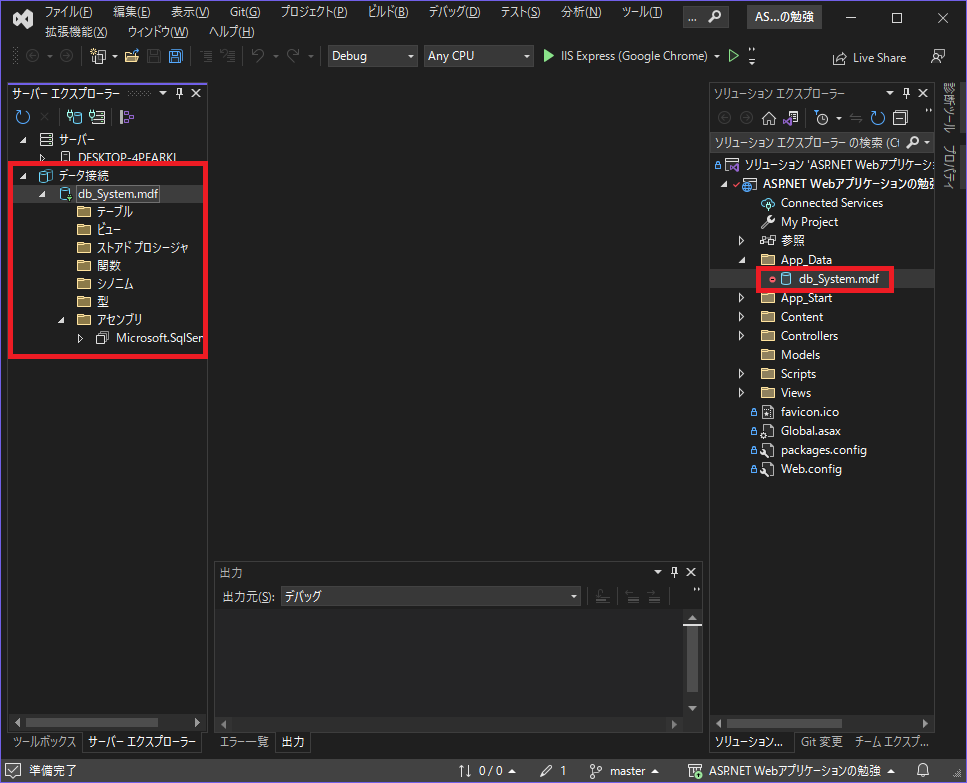Click the Open File folder icon in toolbar

tap(131, 56)
